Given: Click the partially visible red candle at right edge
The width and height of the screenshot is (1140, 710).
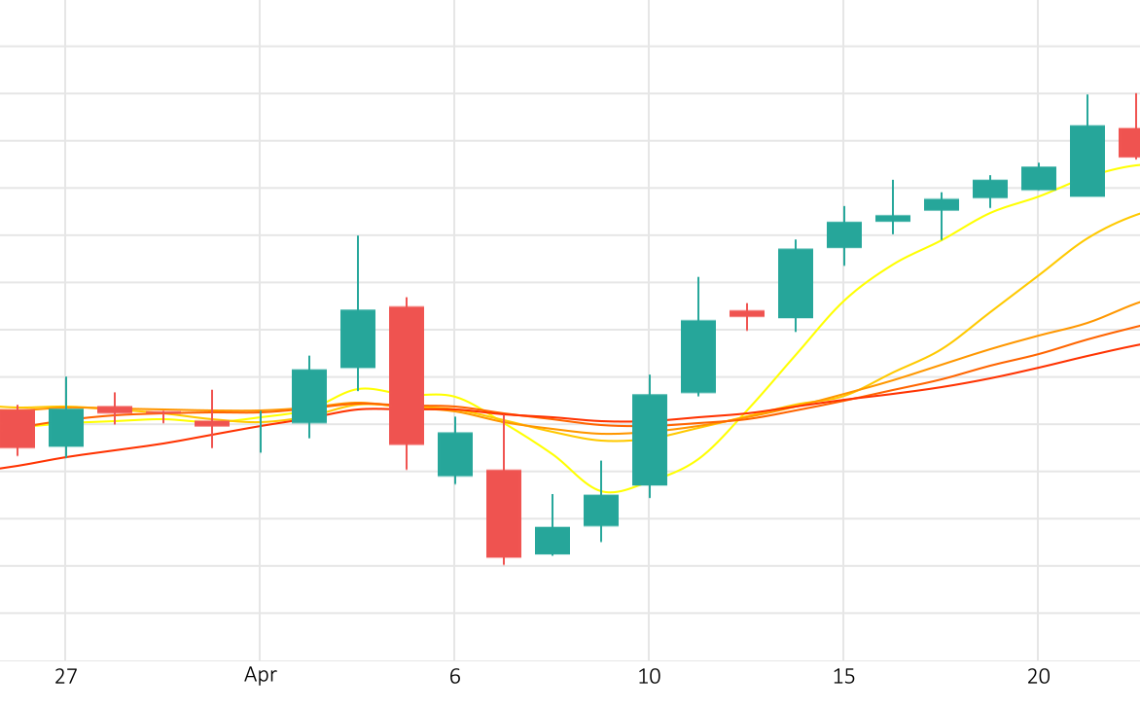Looking at the screenshot, I should point(1130,142).
